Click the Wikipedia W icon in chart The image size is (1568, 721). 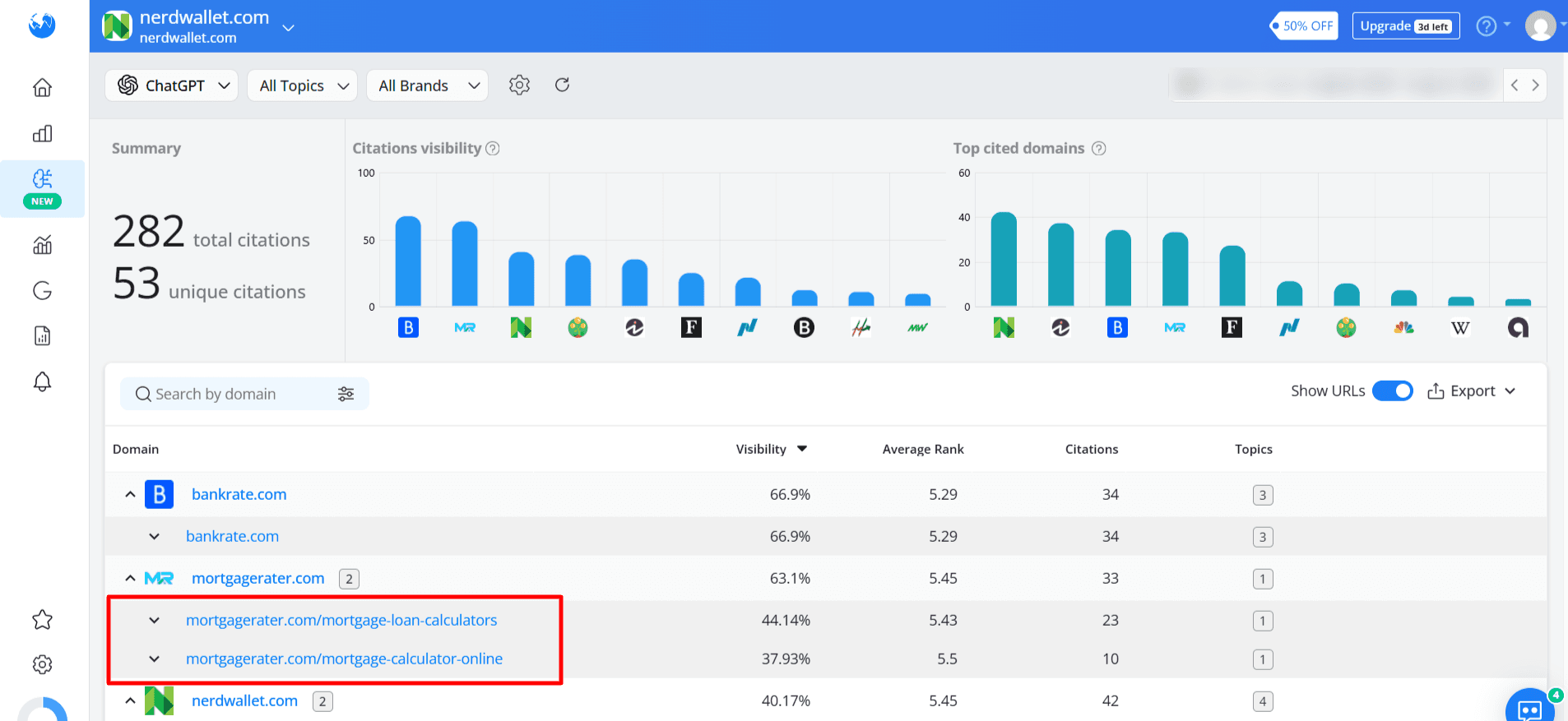point(1460,328)
